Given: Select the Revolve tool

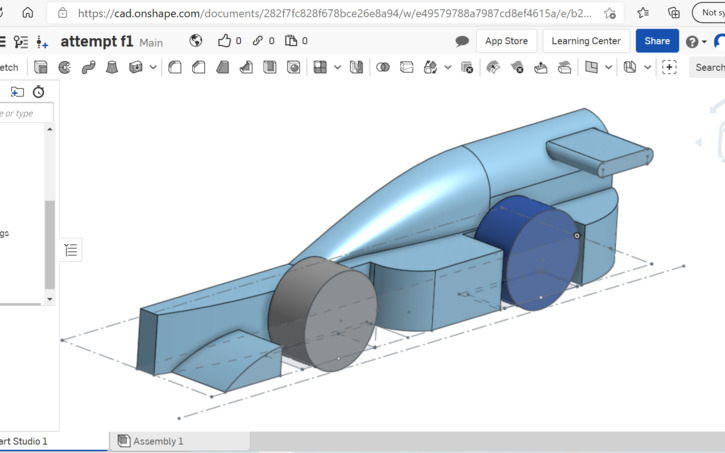Looking at the screenshot, I should 65,67.
